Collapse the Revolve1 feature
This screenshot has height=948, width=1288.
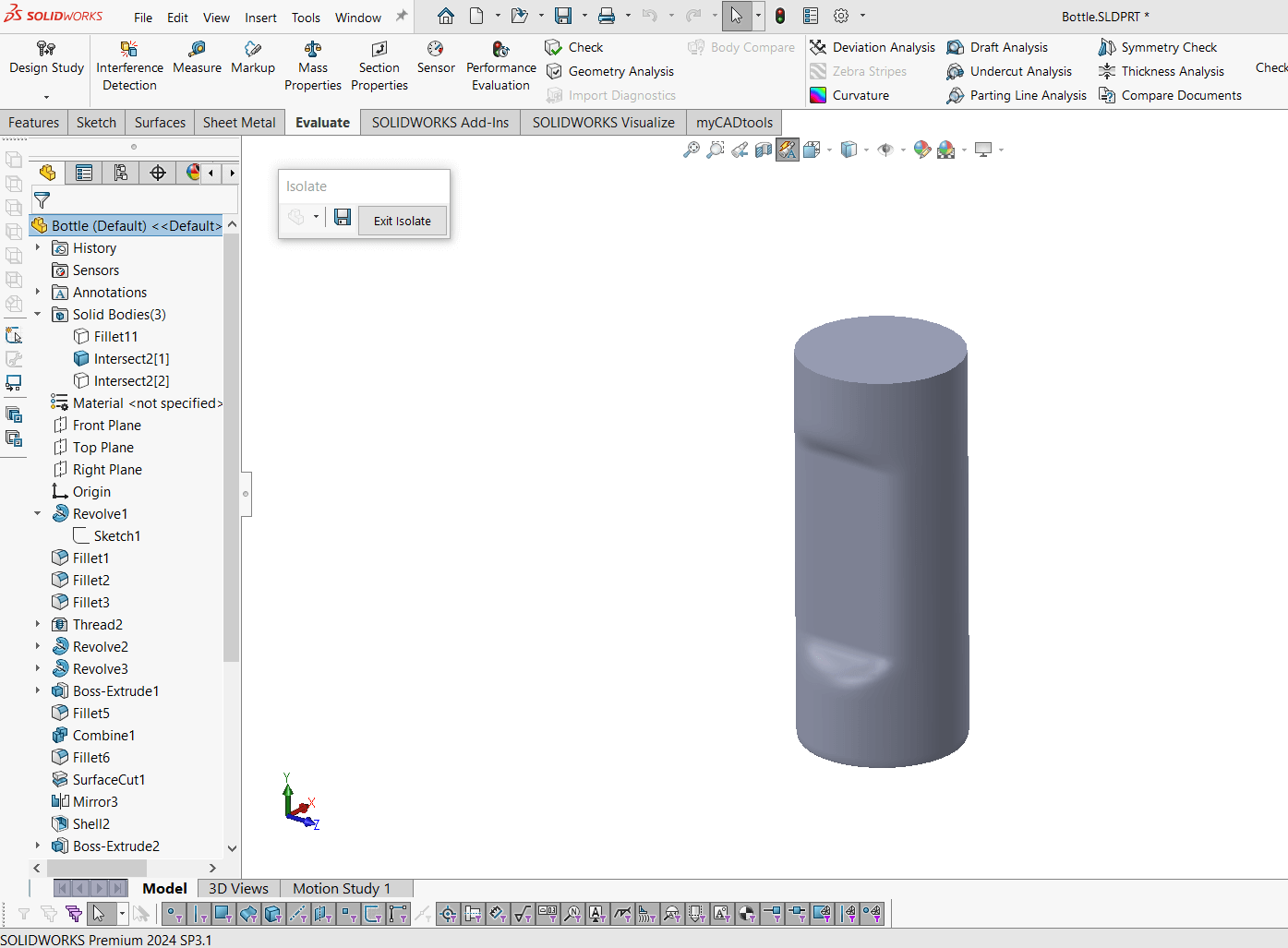point(38,513)
